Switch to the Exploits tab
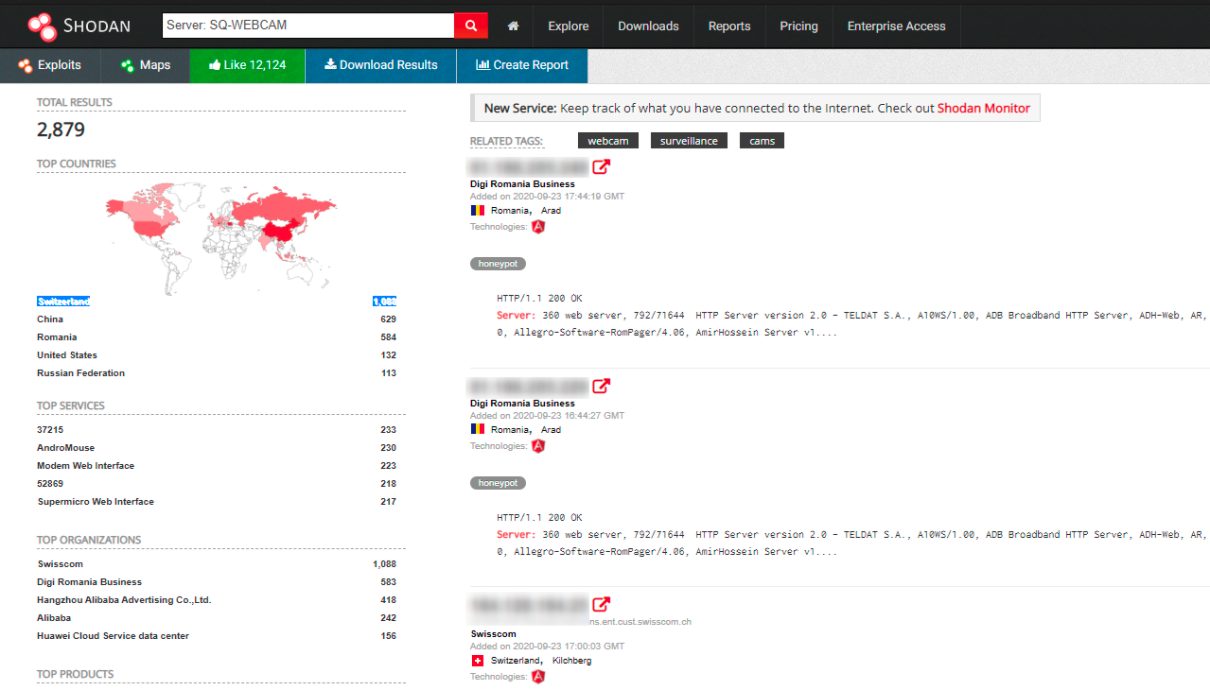 click(50, 65)
